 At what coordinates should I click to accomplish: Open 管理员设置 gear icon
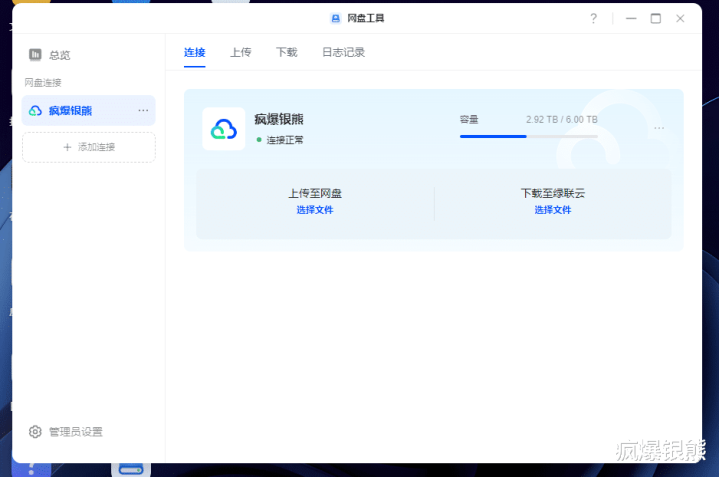(x=35, y=432)
